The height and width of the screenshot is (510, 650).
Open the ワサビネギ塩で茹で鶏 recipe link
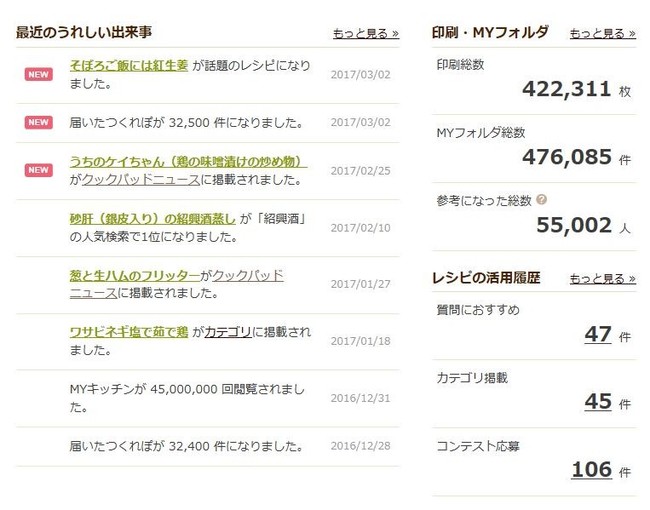tap(129, 332)
